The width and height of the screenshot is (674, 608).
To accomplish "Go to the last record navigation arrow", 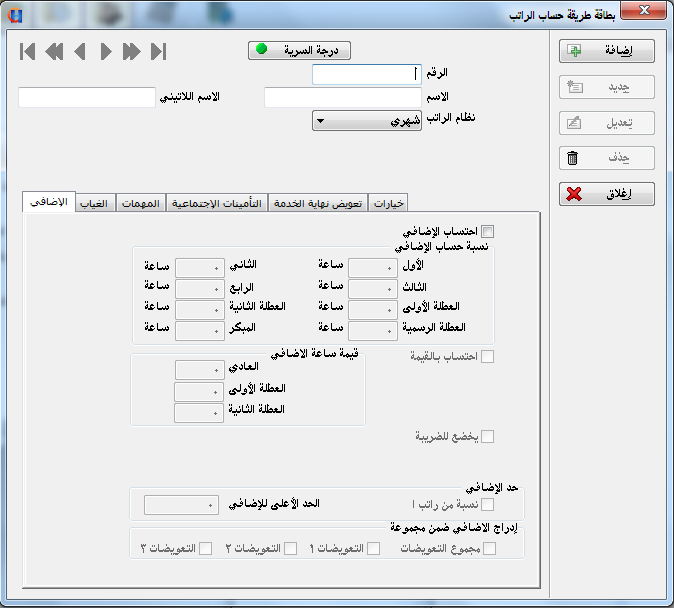I will (x=158, y=52).
